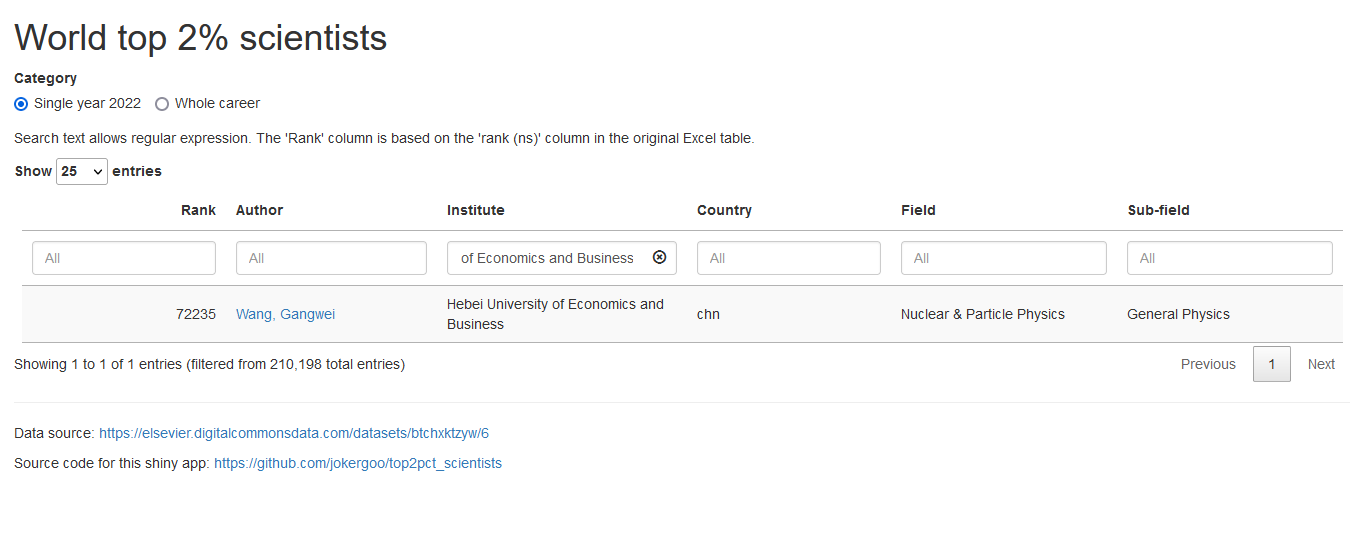Clear the Institute filter text with the x icon
Viewport: 1361px width, 548px height.
[x=659, y=257]
